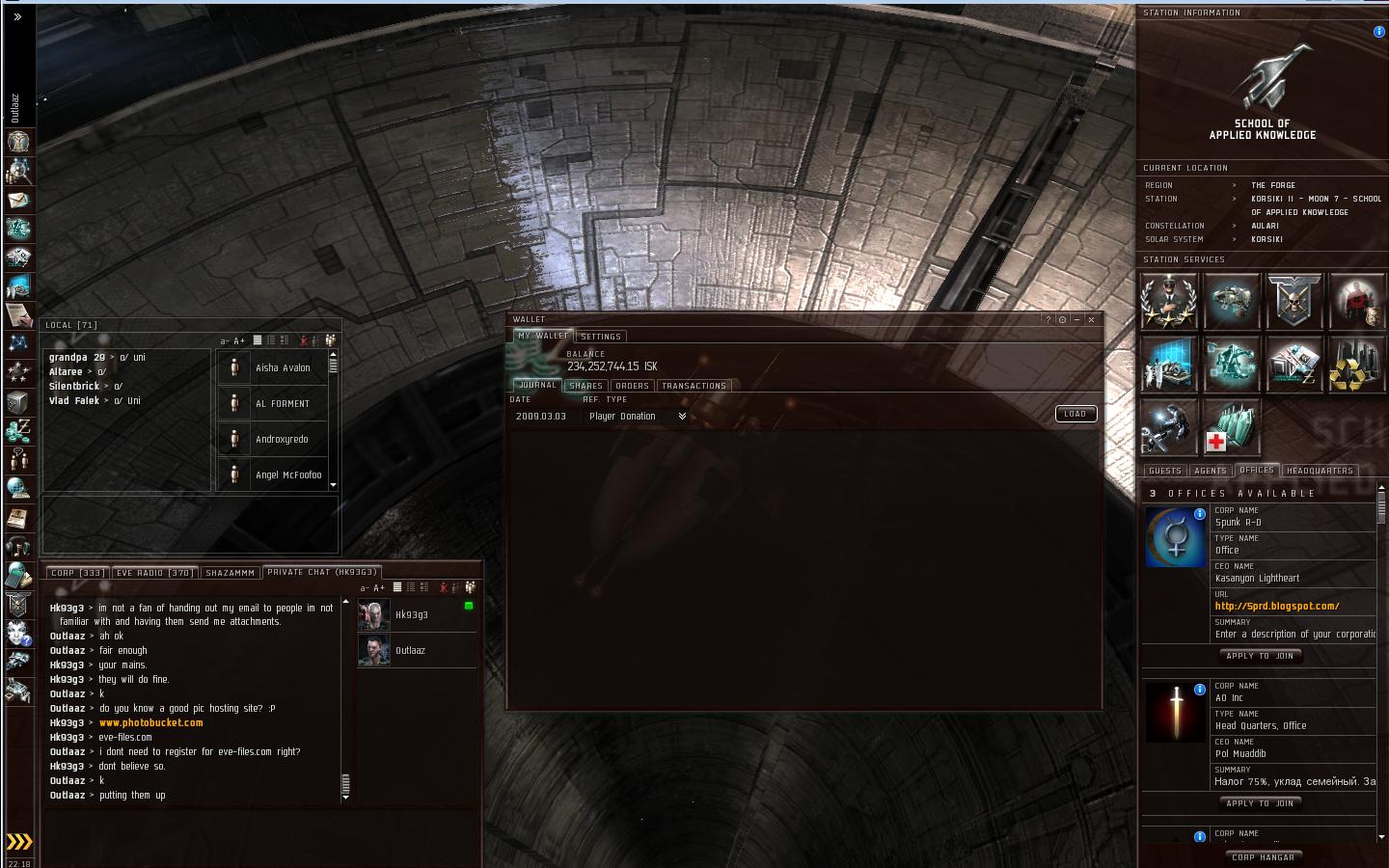Click the Local member list scrollbar handle
This screenshot has width=1389, height=868.
click(334, 366)
